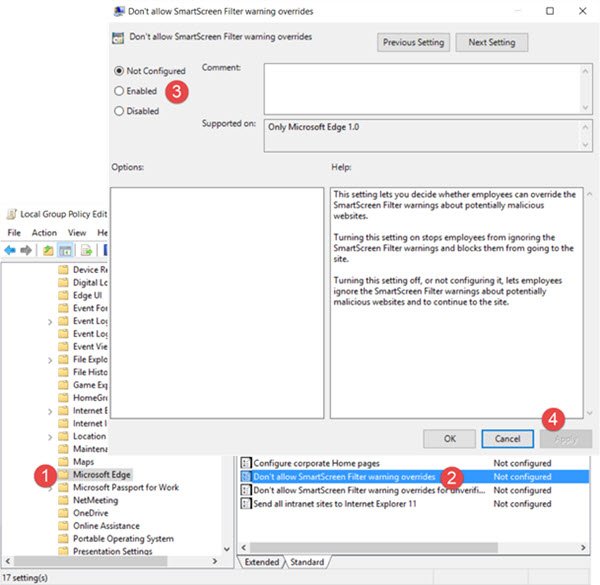The image size is (600, 585).
Task: Select the HomeGr folder in tree
Action: point(90,398)
